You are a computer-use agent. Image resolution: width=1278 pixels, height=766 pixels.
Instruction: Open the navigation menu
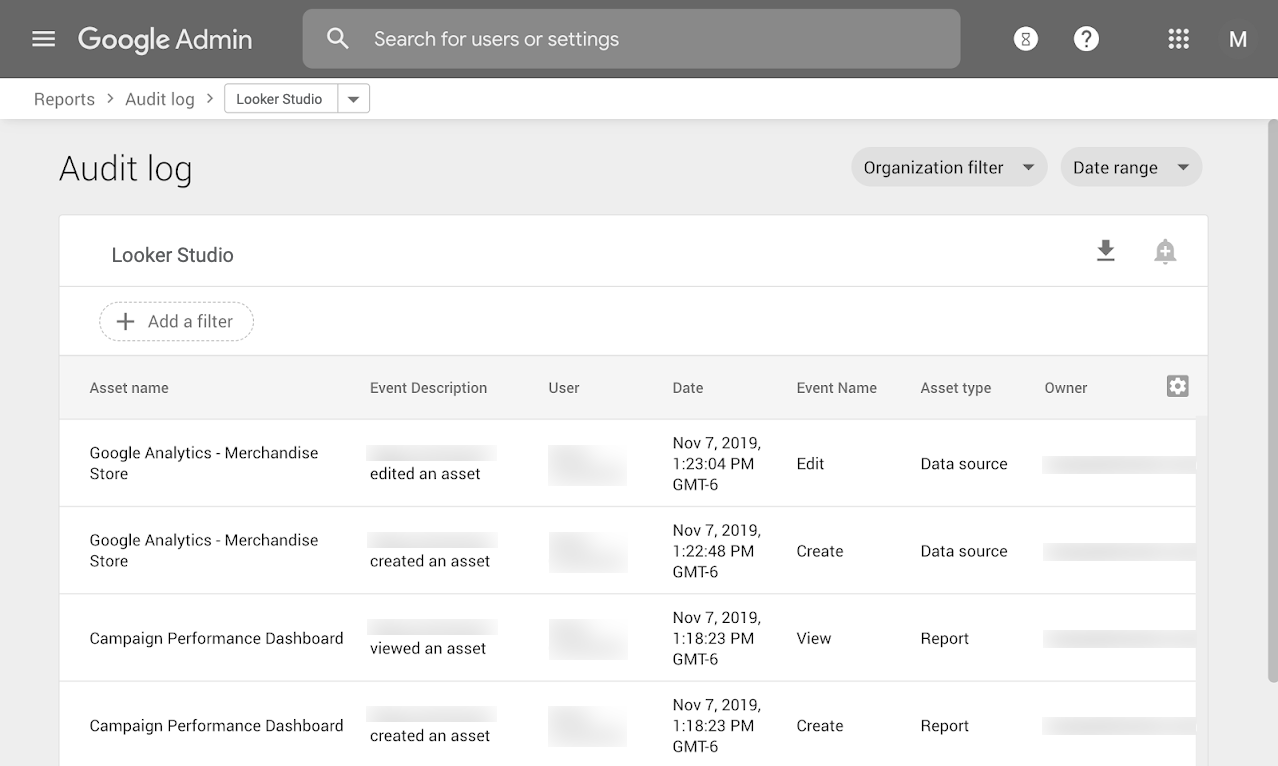(42, 39)
